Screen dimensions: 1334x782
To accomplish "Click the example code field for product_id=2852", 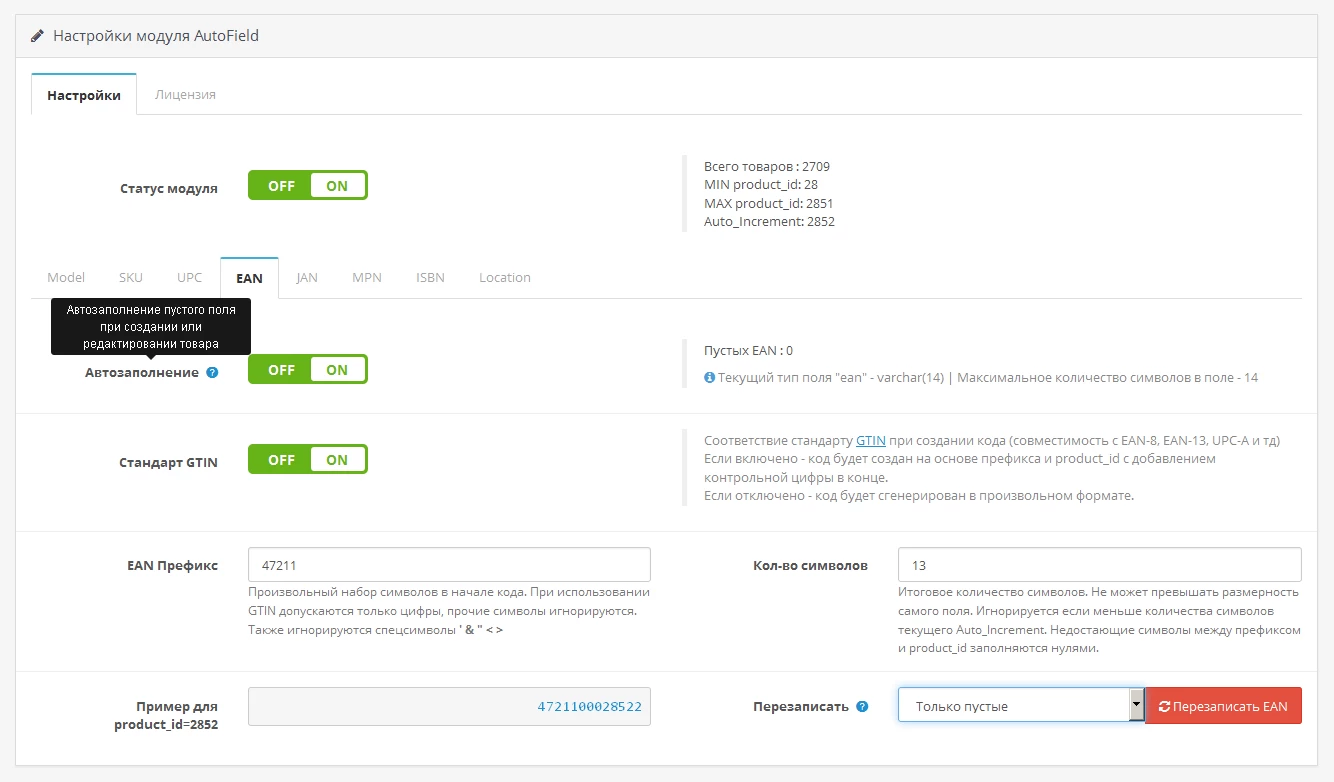I will (x=449, y=705).
